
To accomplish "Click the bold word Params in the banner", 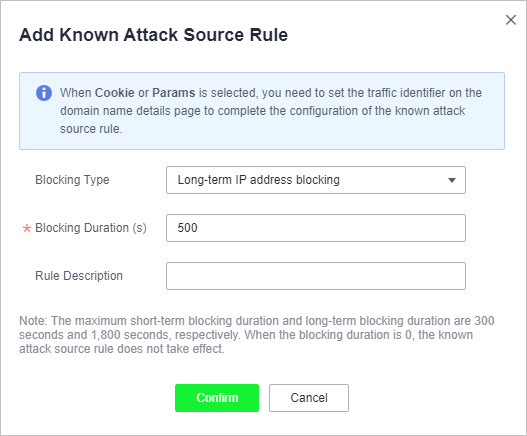I will point(174,93).
